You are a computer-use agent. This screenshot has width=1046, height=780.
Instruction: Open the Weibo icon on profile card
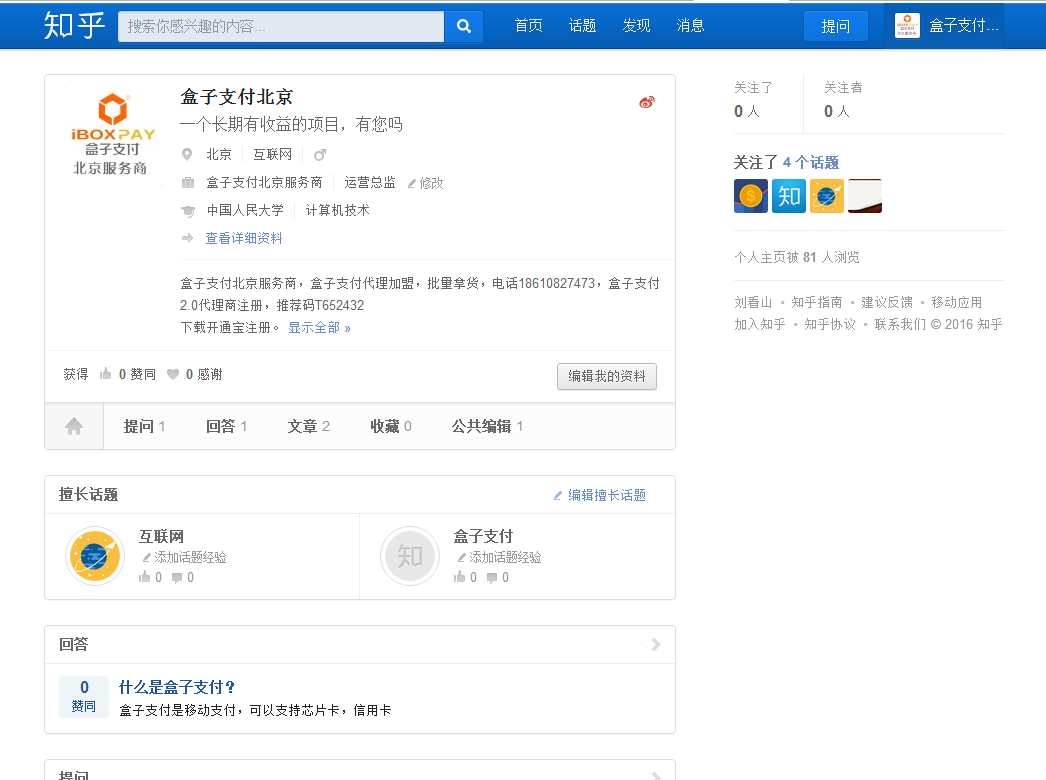[x=646, y=102]
